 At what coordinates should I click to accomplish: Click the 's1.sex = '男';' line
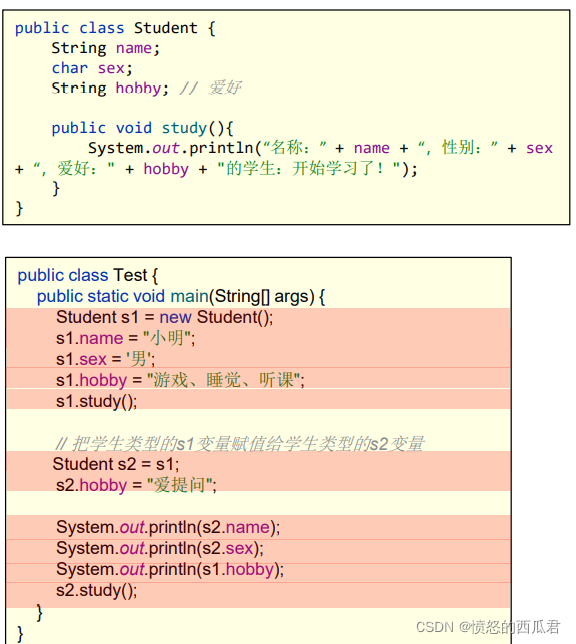tap(106, 359)
